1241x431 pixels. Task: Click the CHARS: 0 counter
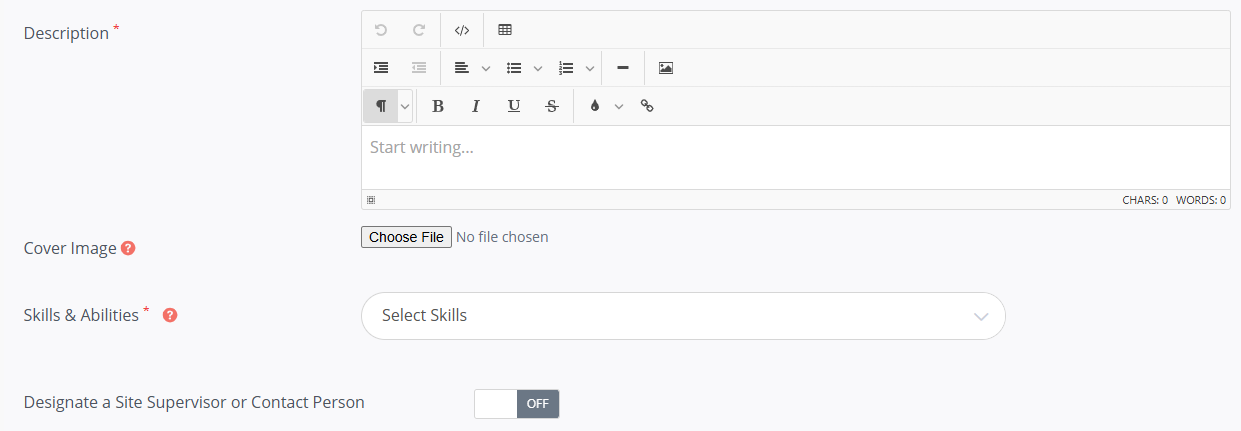pos(1145,200)
